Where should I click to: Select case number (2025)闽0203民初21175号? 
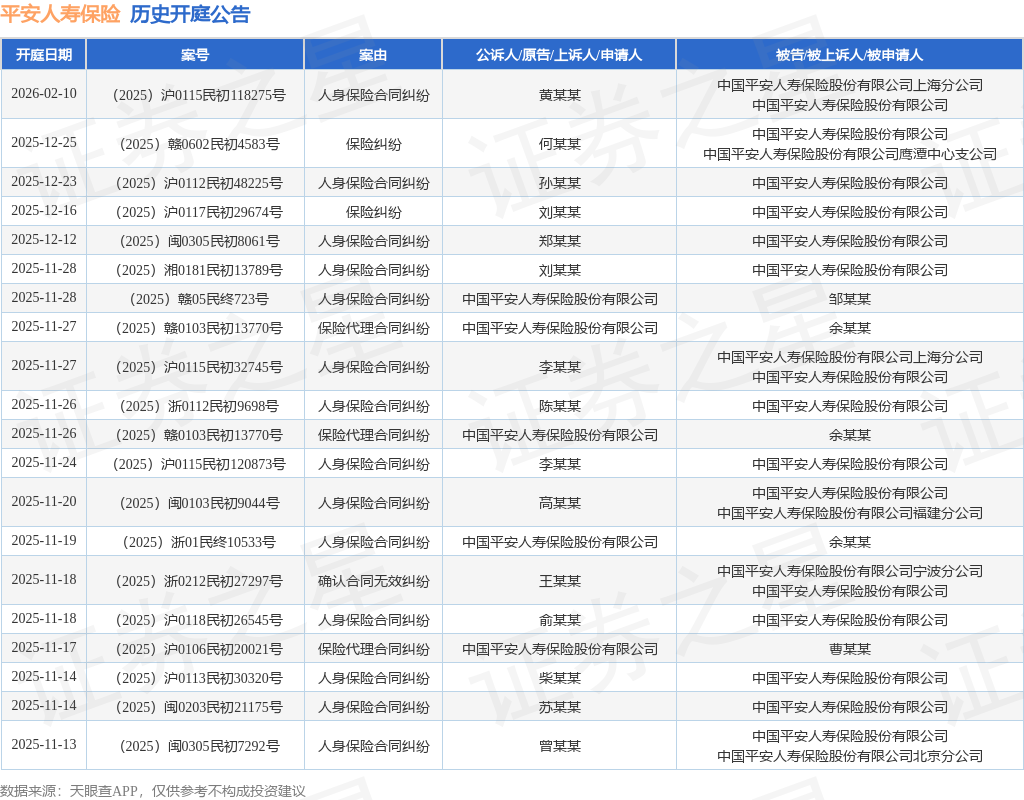(x=199, y=708)
